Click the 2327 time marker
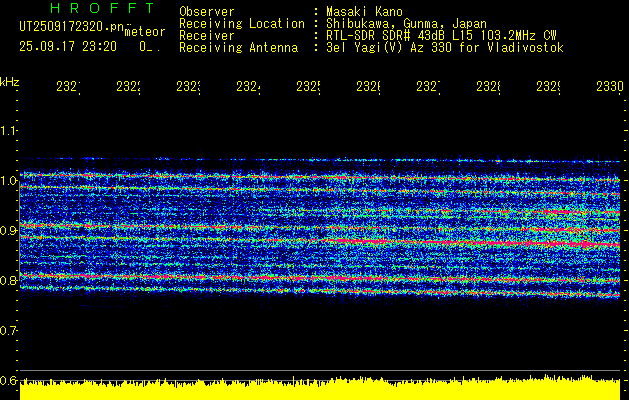 click(x=428, y=87)
